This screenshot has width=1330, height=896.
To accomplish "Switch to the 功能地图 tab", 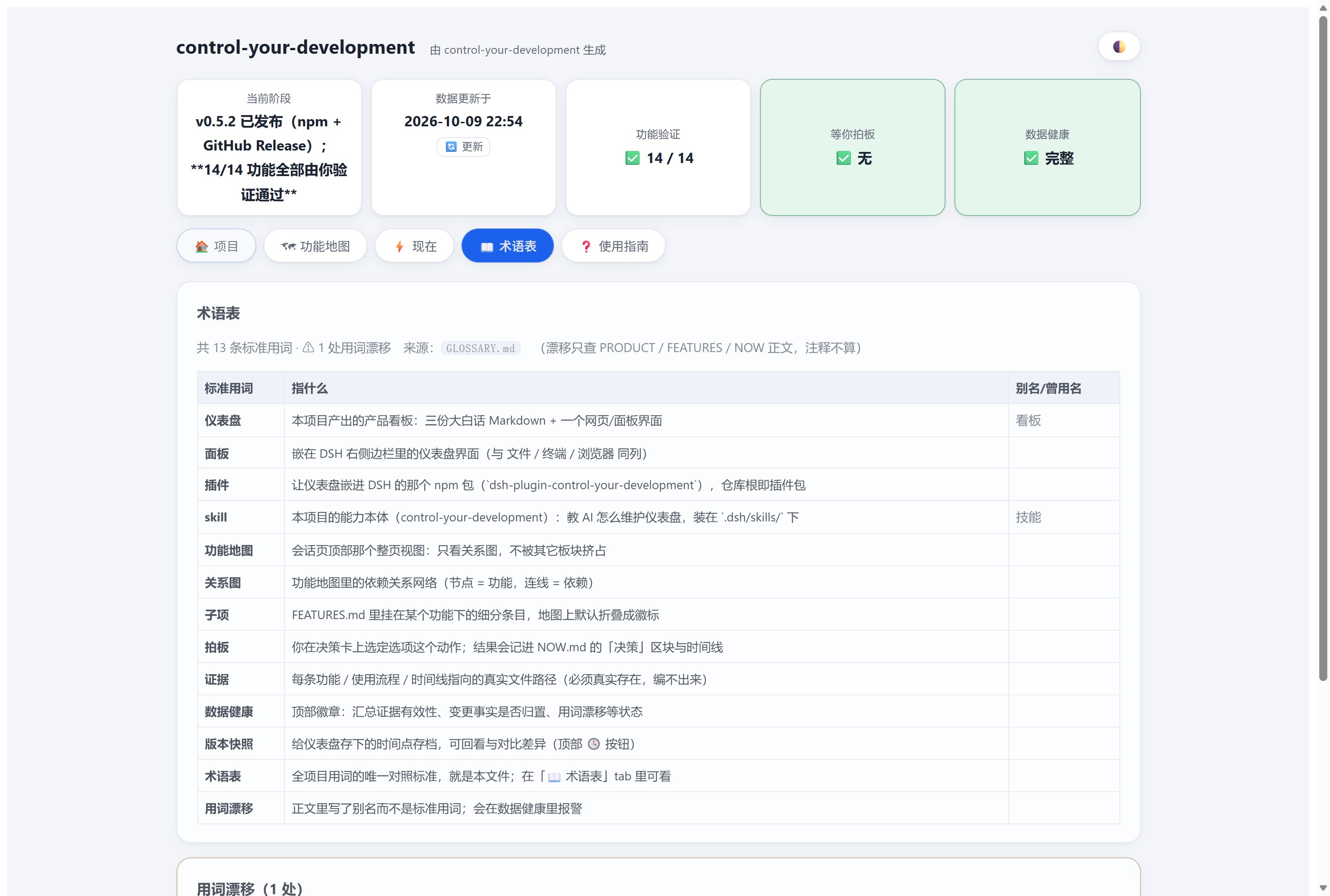I will click(x=315, y=246).
